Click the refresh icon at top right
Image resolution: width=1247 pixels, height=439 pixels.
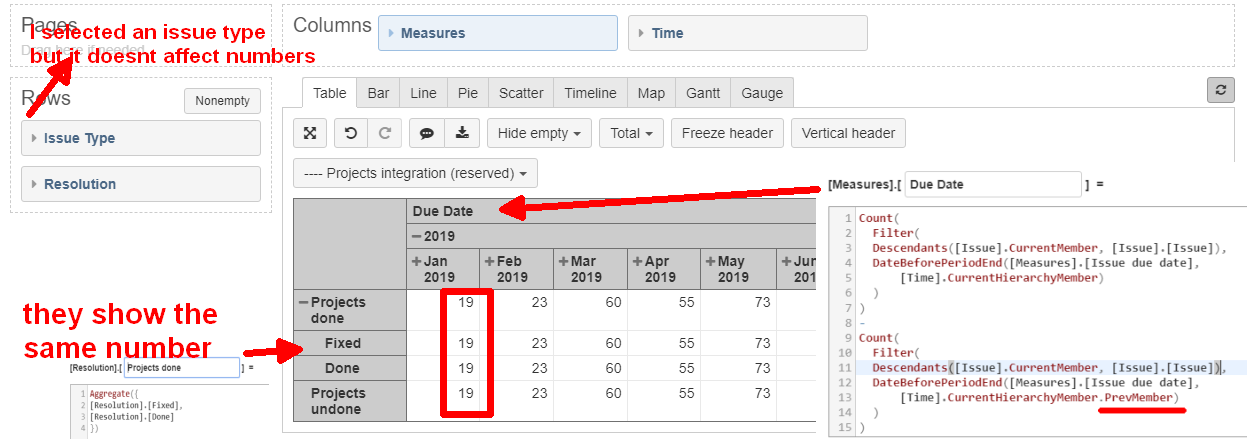(1219, 90)
